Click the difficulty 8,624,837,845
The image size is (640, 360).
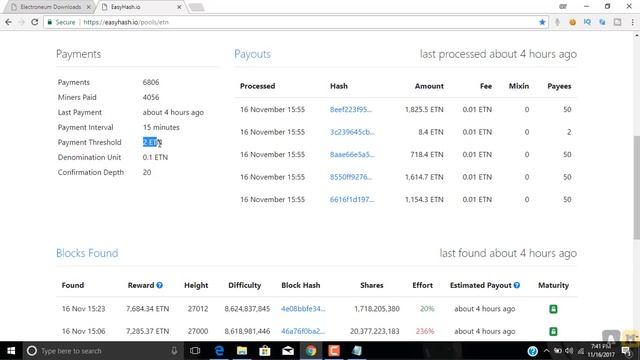click(247, 309)
